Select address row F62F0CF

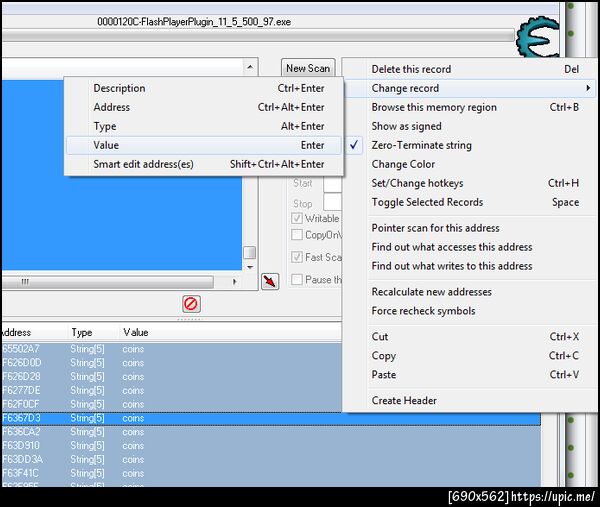[x=172, y=404]
